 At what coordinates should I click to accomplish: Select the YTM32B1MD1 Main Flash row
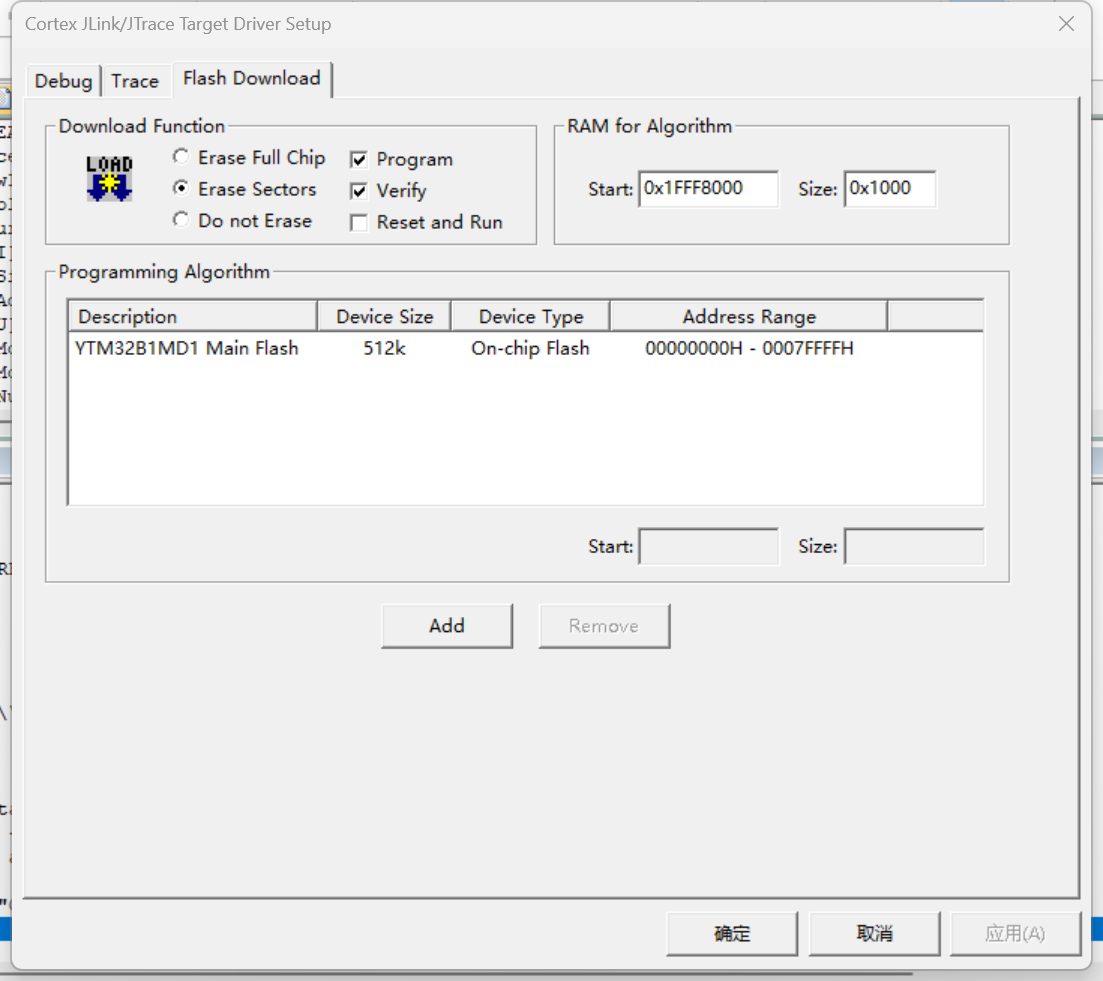525,349
